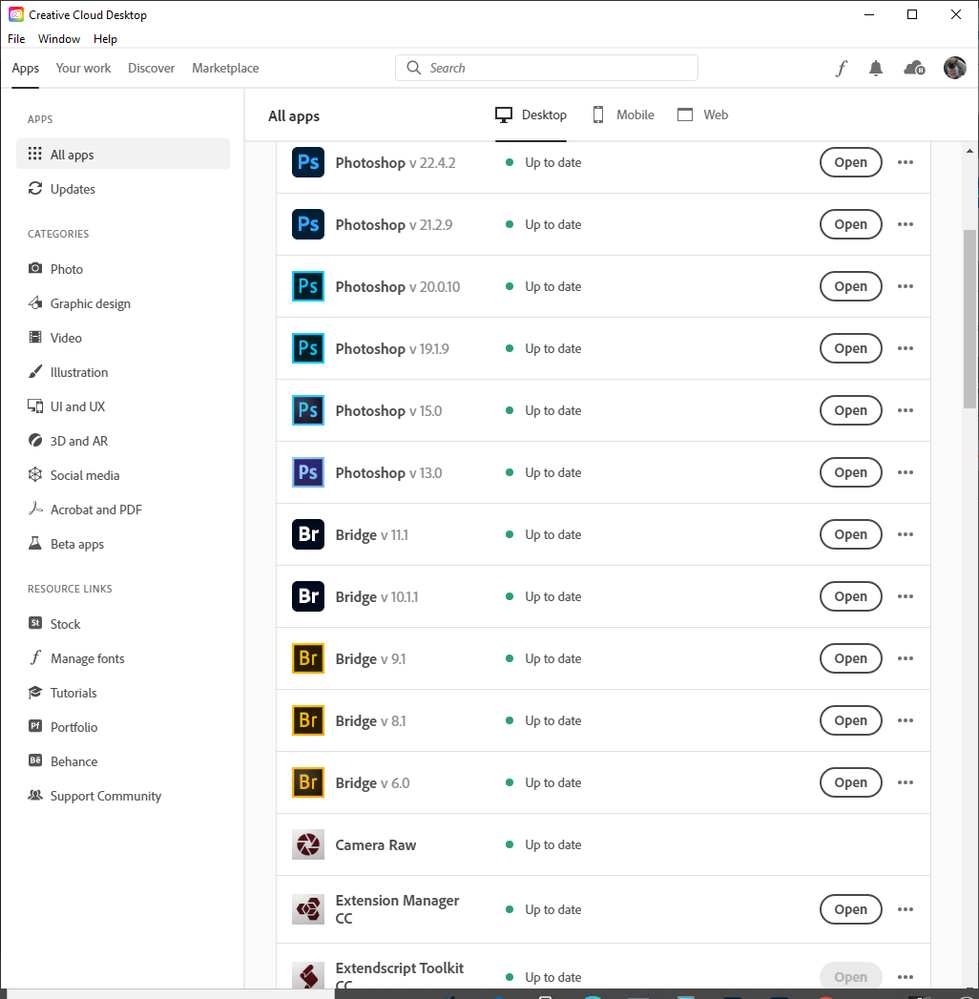
Task: Open Bridge v 8.1
Action: [850, 720]
